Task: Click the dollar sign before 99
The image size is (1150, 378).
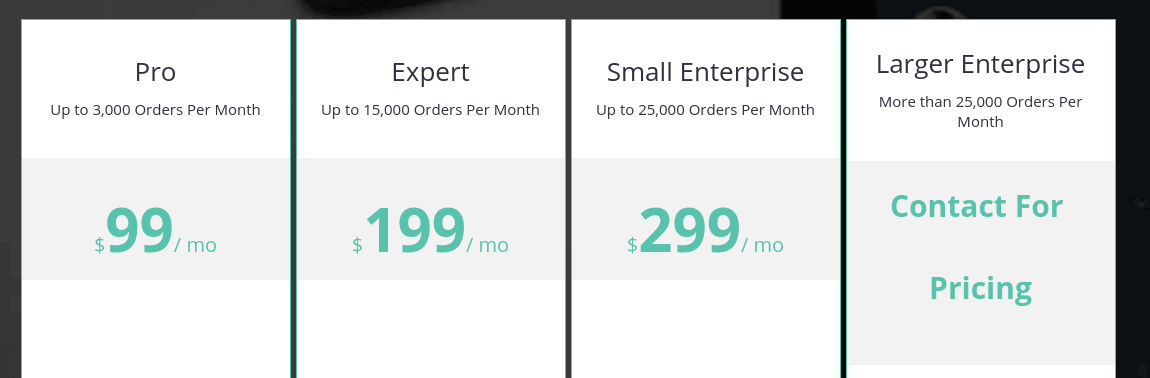Action: [x=100, y=245]
